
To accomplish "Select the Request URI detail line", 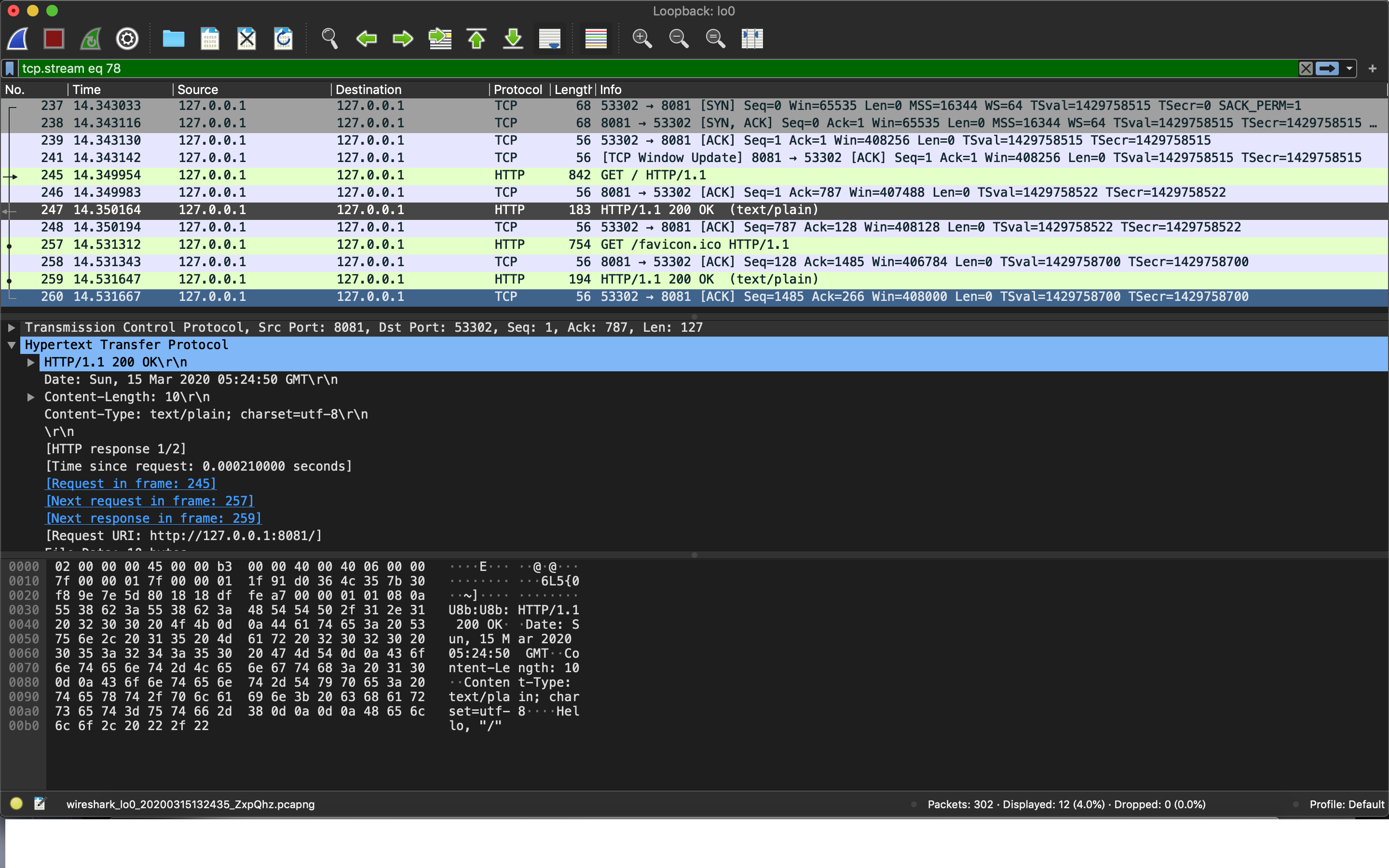I will 184,536.
